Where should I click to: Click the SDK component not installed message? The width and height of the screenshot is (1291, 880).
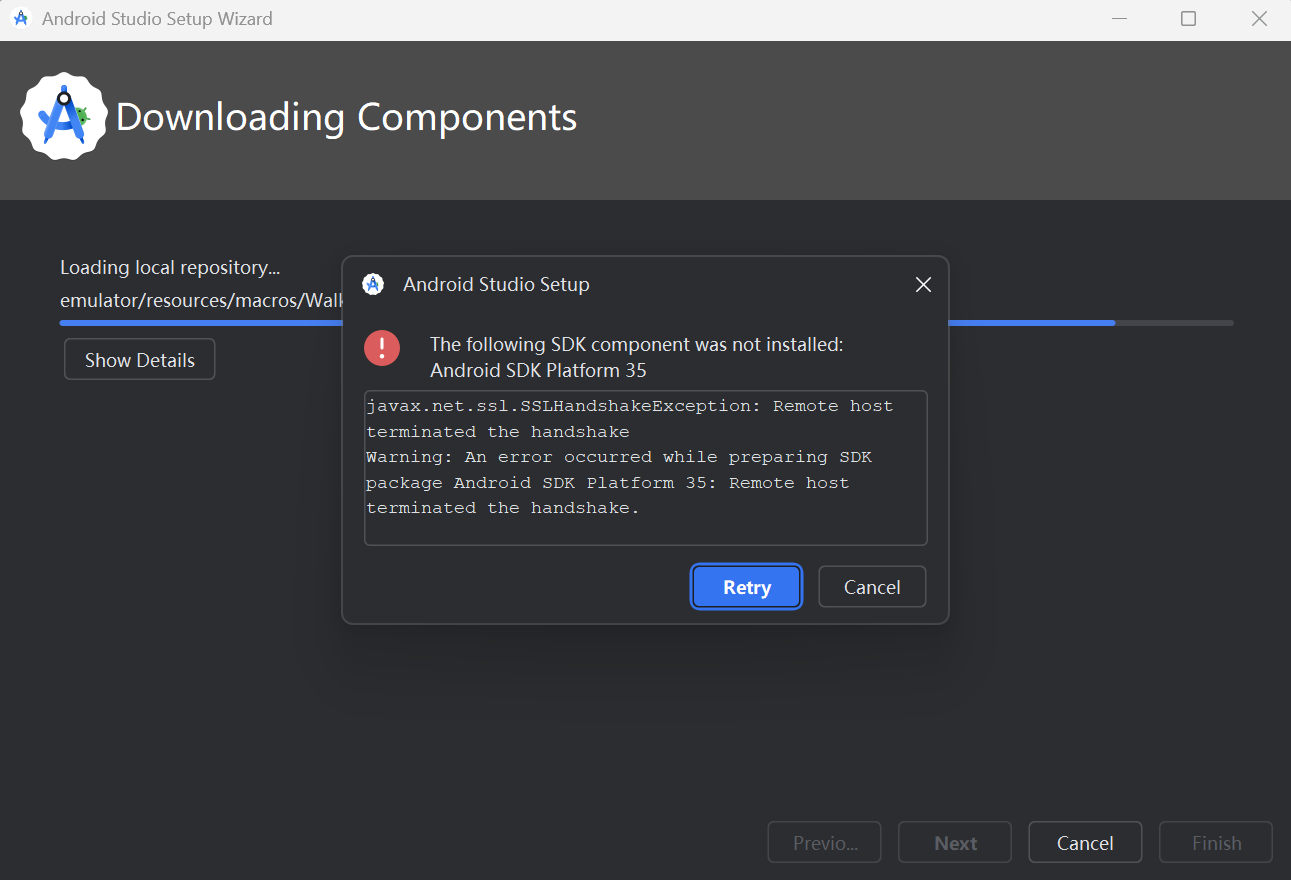[636, 357]
